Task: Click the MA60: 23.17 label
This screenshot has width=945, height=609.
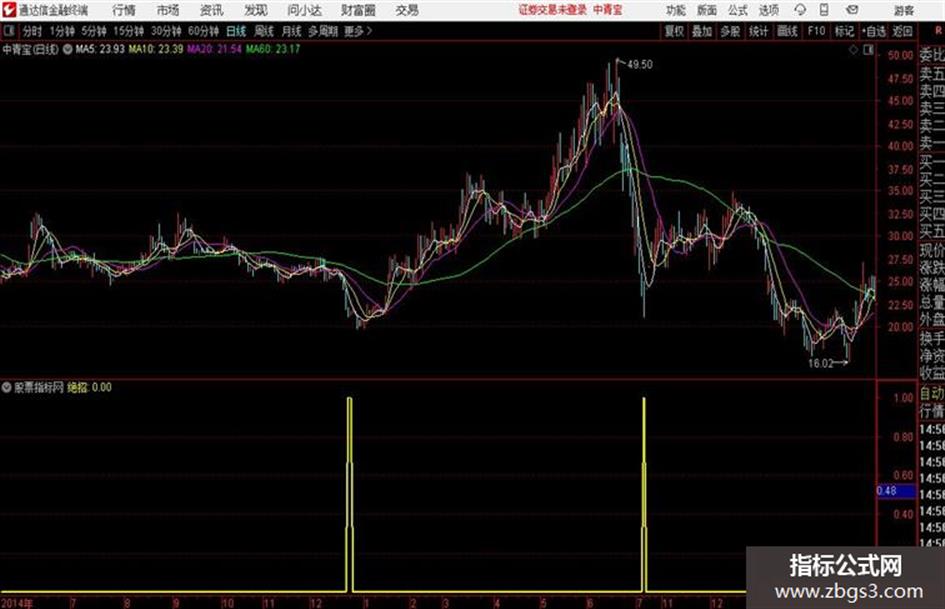Action: point(273,49)
